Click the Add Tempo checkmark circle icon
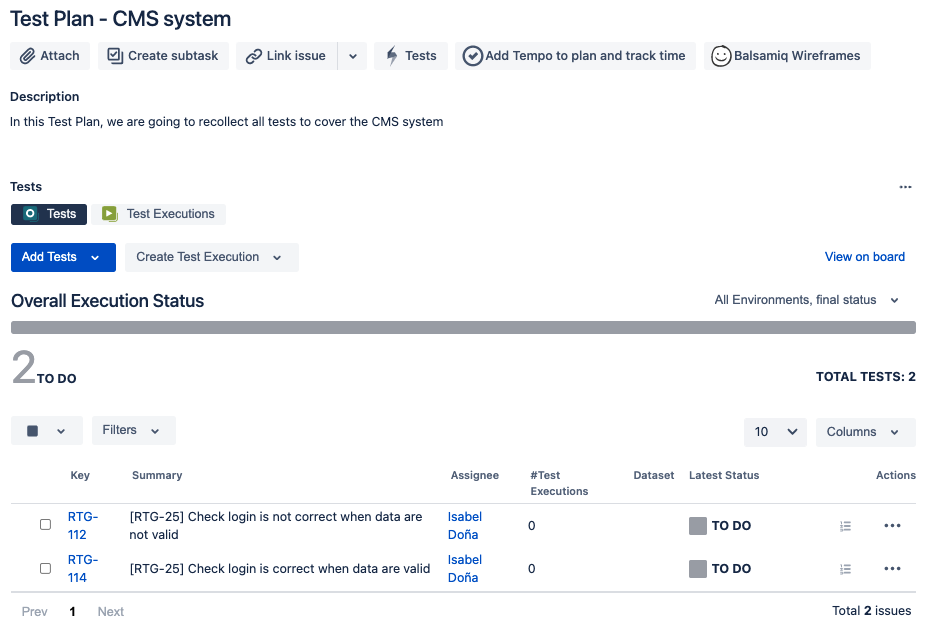This screenshot has height=637, width=937. (x=472, y=56)
